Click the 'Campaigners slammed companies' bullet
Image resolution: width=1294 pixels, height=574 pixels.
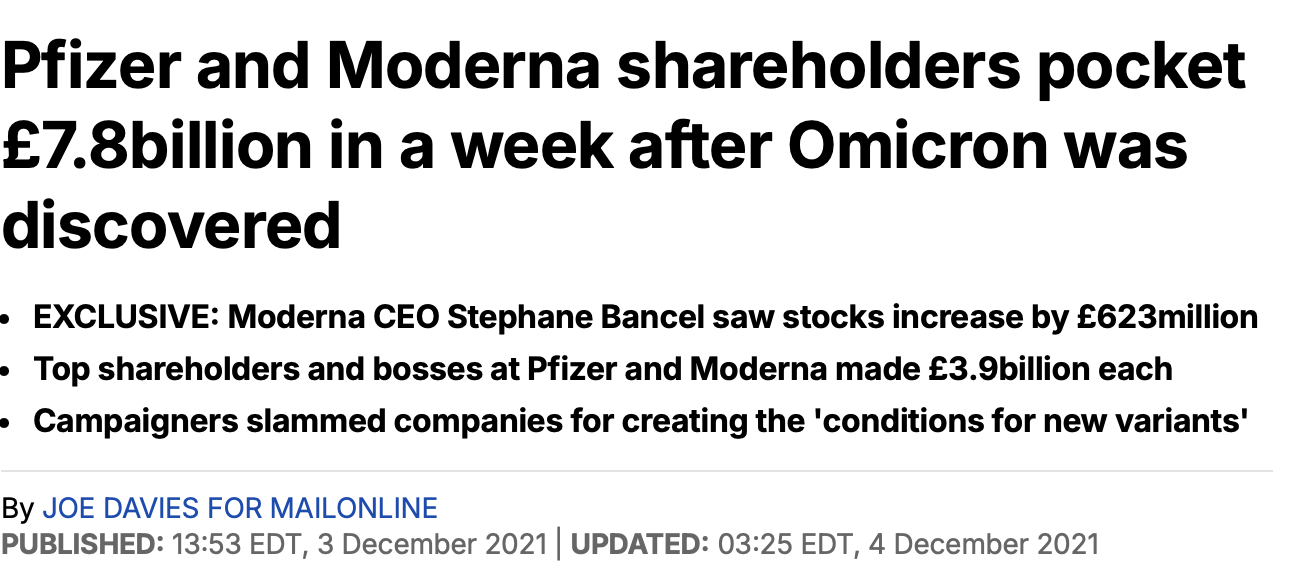(642, 421)
